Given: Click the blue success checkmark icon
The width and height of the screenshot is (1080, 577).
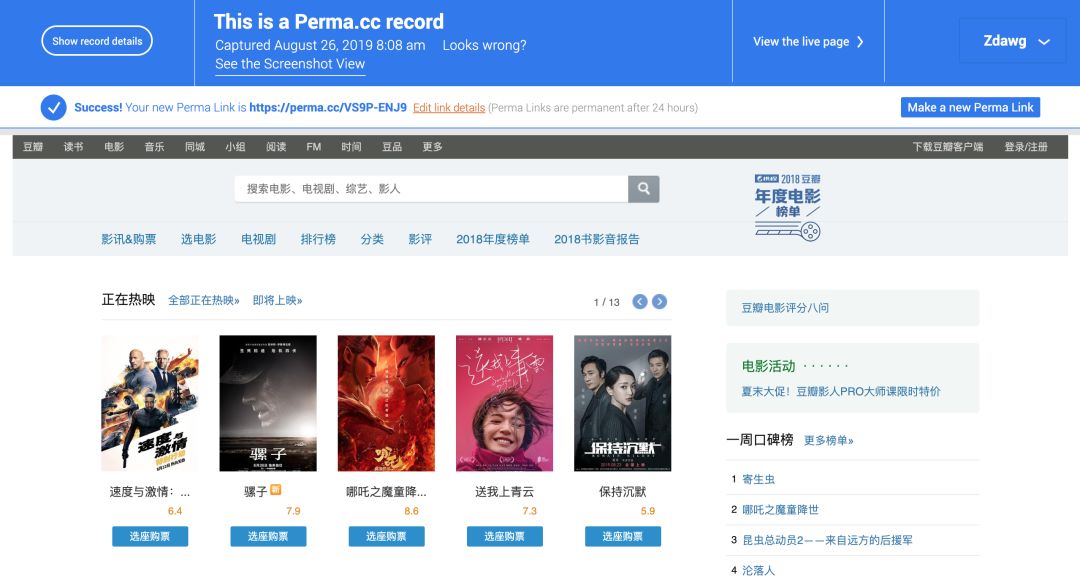Looking at the screenshot, I should [x=53, y=107].
